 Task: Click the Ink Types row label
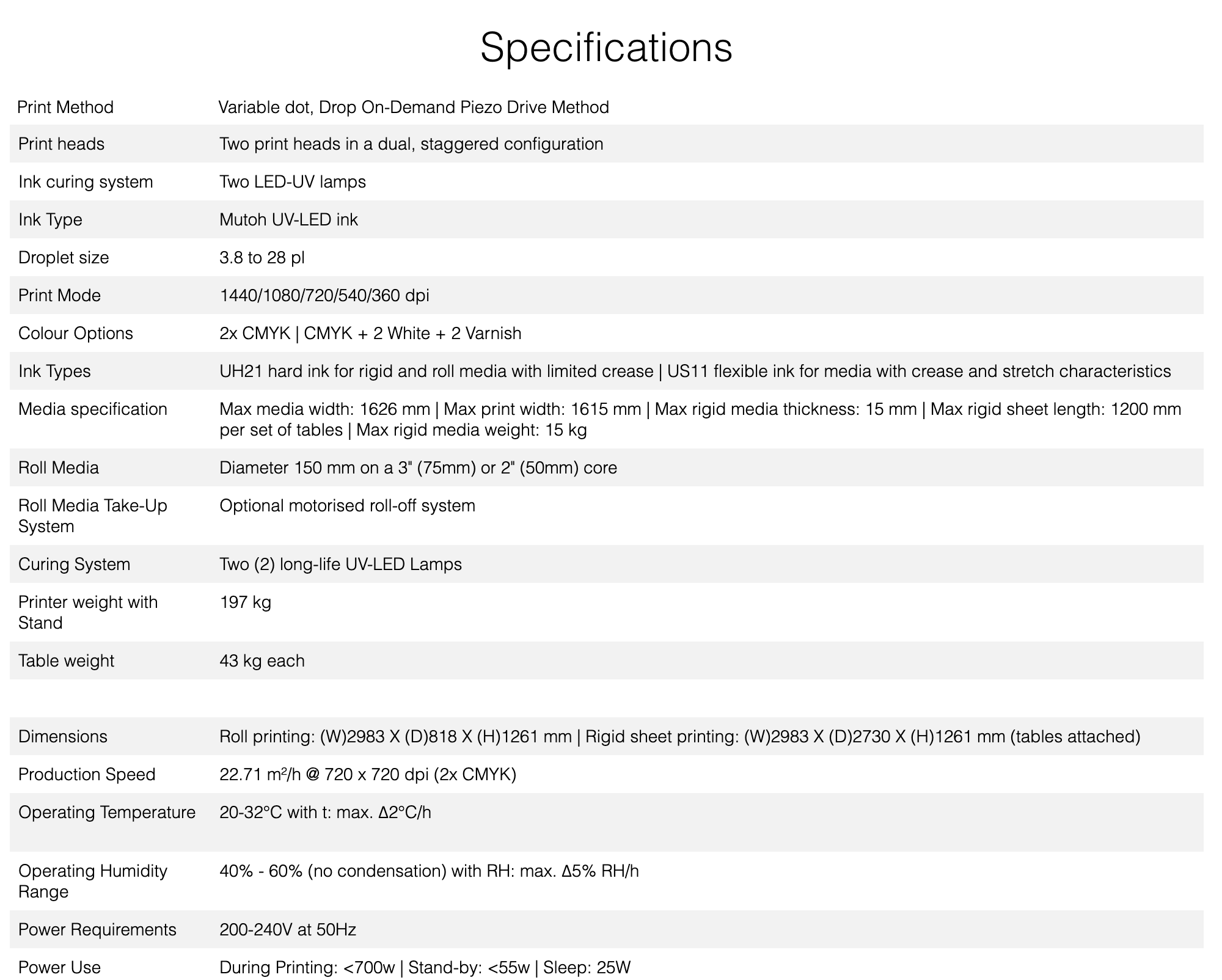[x=54, y=371]
